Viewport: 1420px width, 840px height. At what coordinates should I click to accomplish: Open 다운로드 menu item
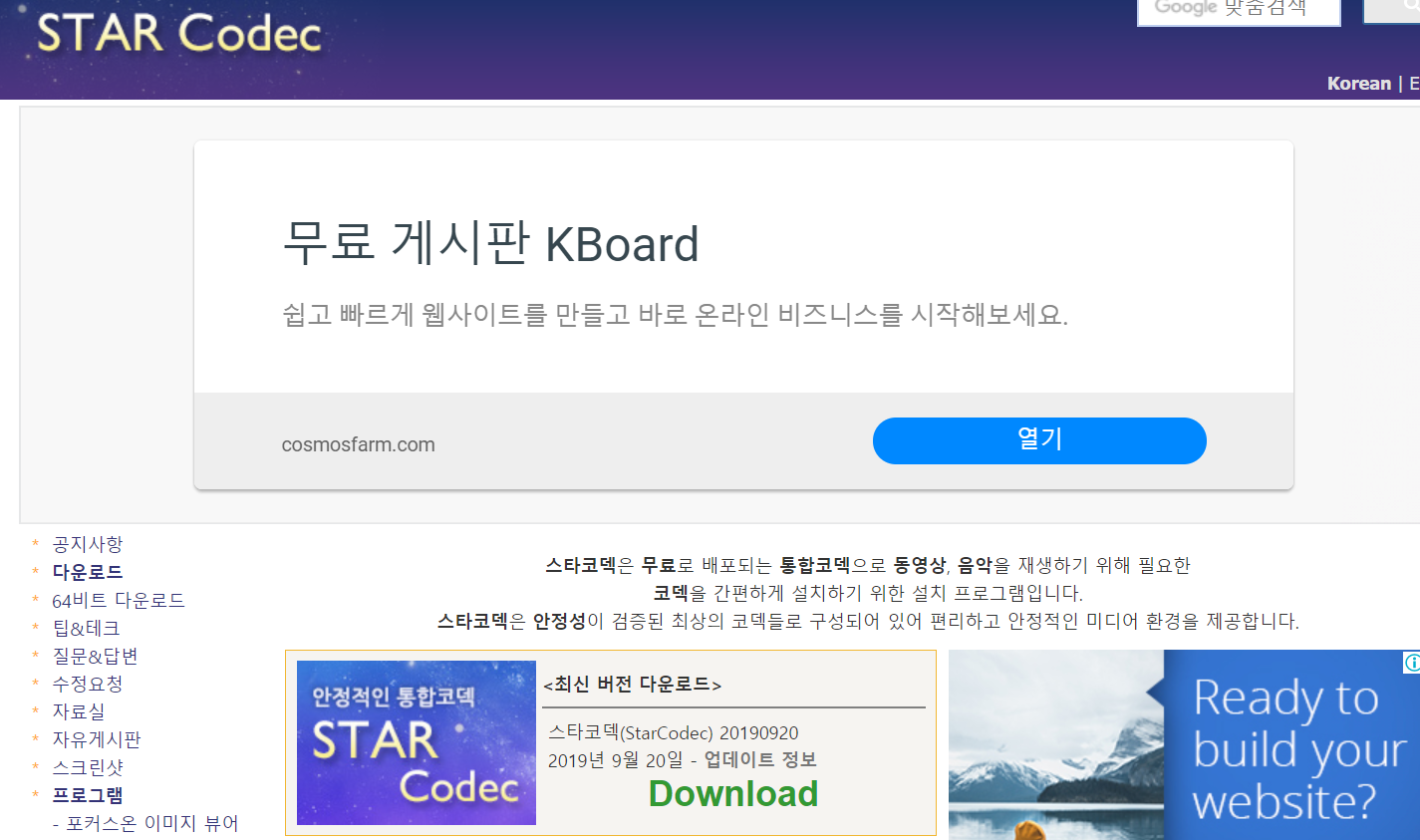[x=88, y=572]
